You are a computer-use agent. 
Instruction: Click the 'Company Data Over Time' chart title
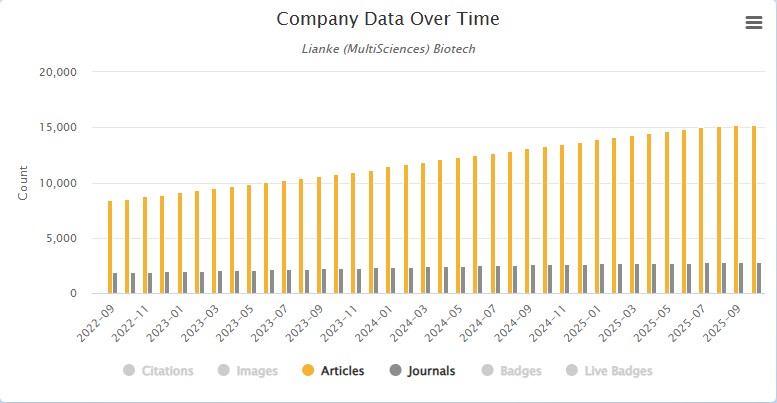click(x=388, y=20)
